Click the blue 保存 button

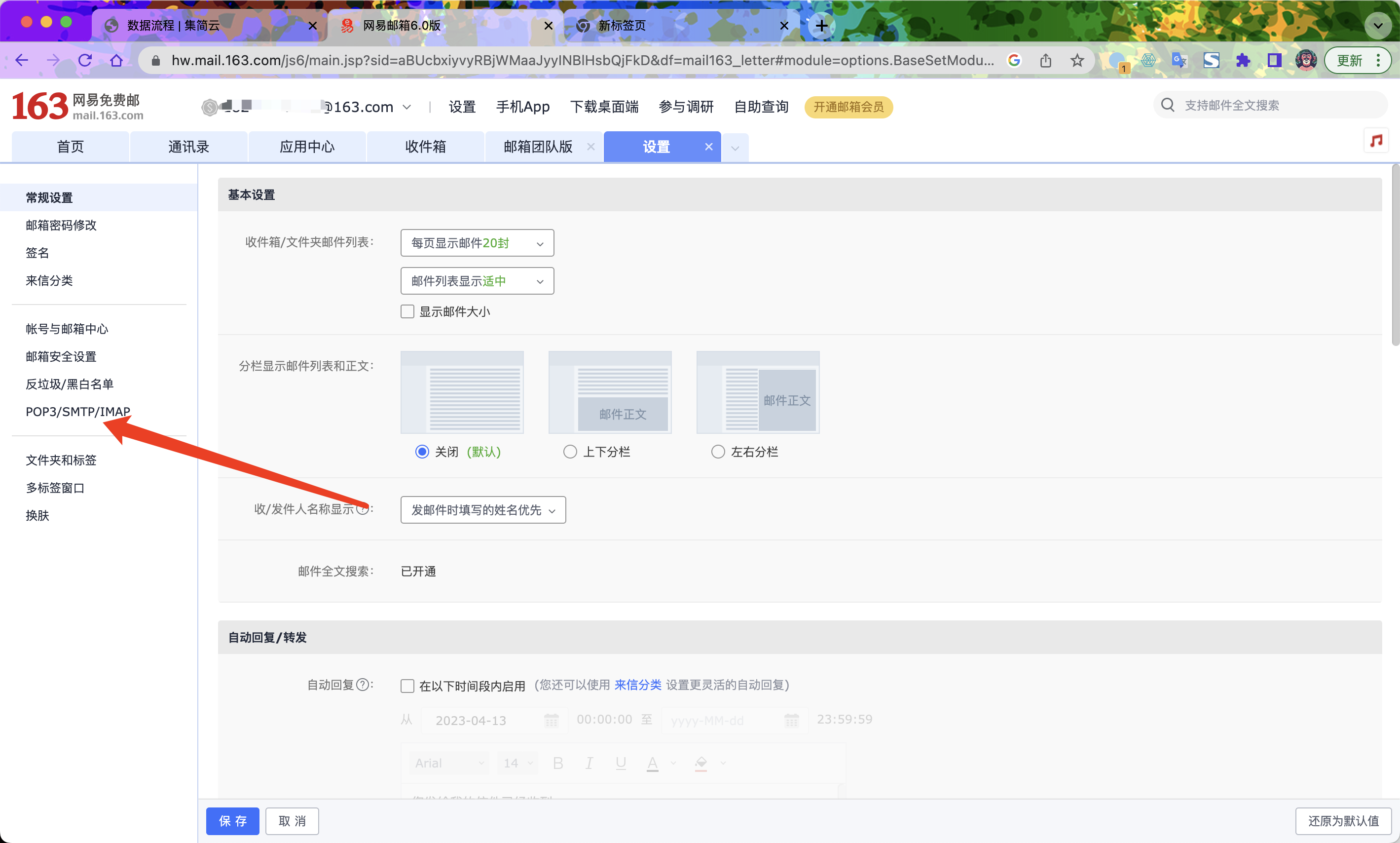coord(232,821)
